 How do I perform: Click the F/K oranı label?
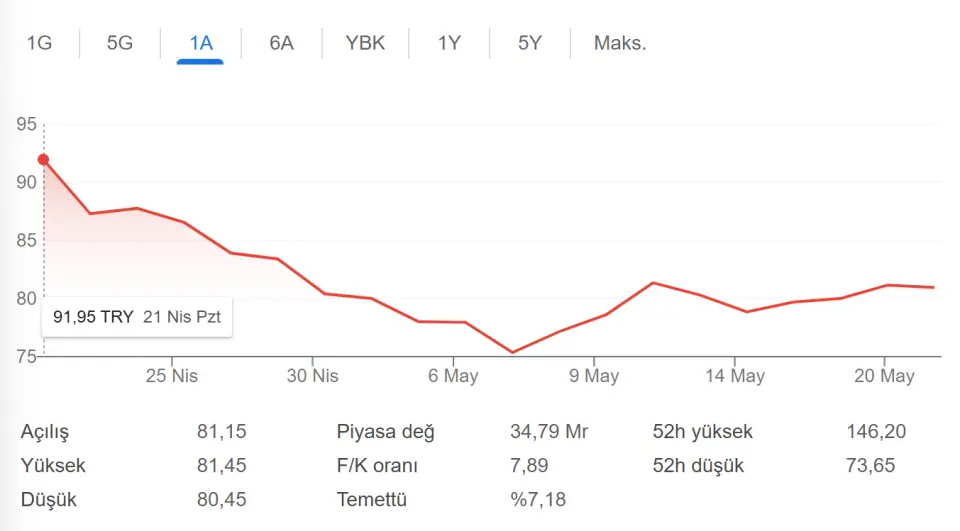click(x=377, y=465)
